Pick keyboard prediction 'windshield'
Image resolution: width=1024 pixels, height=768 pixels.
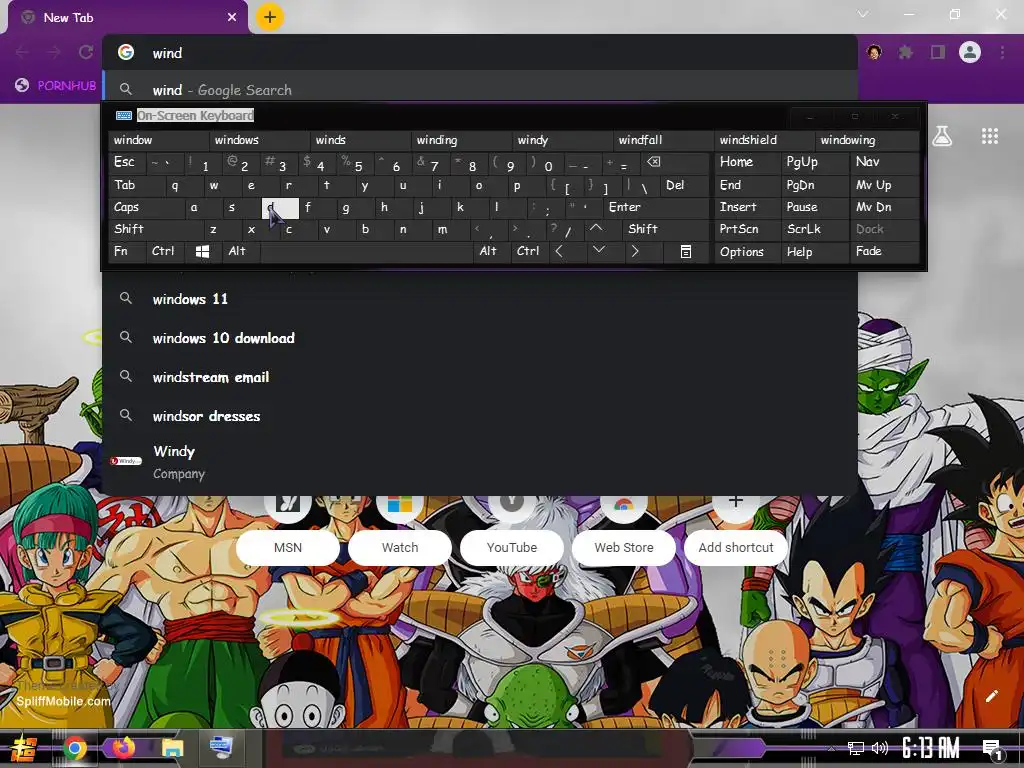click(765, 140)
